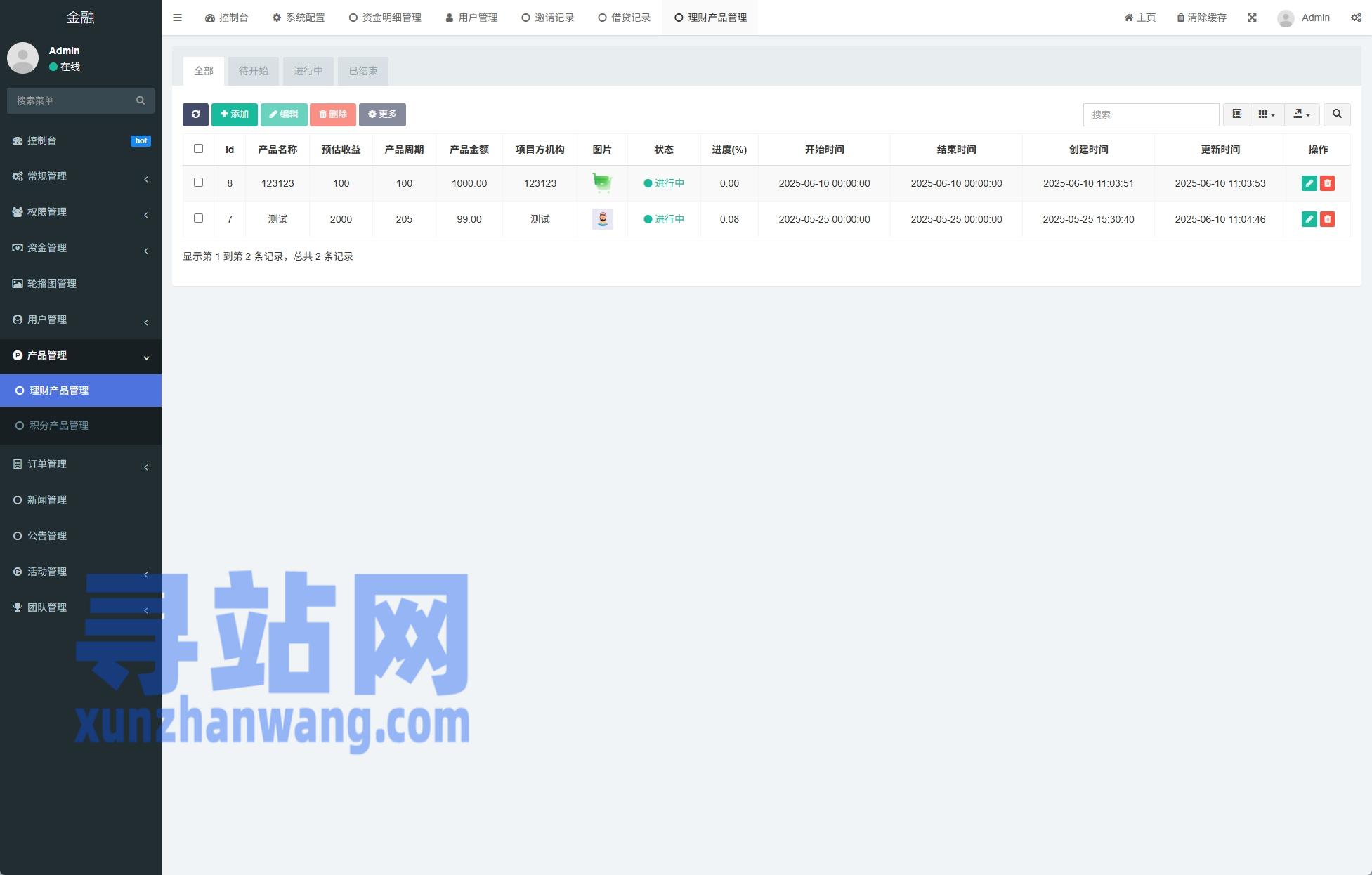Image resolution: width=1372 pixels, height=875 pixels.
Task: Open the shopping cart image thumbnail in row 8
Action: pyautogui.click(x=602, y=183)
